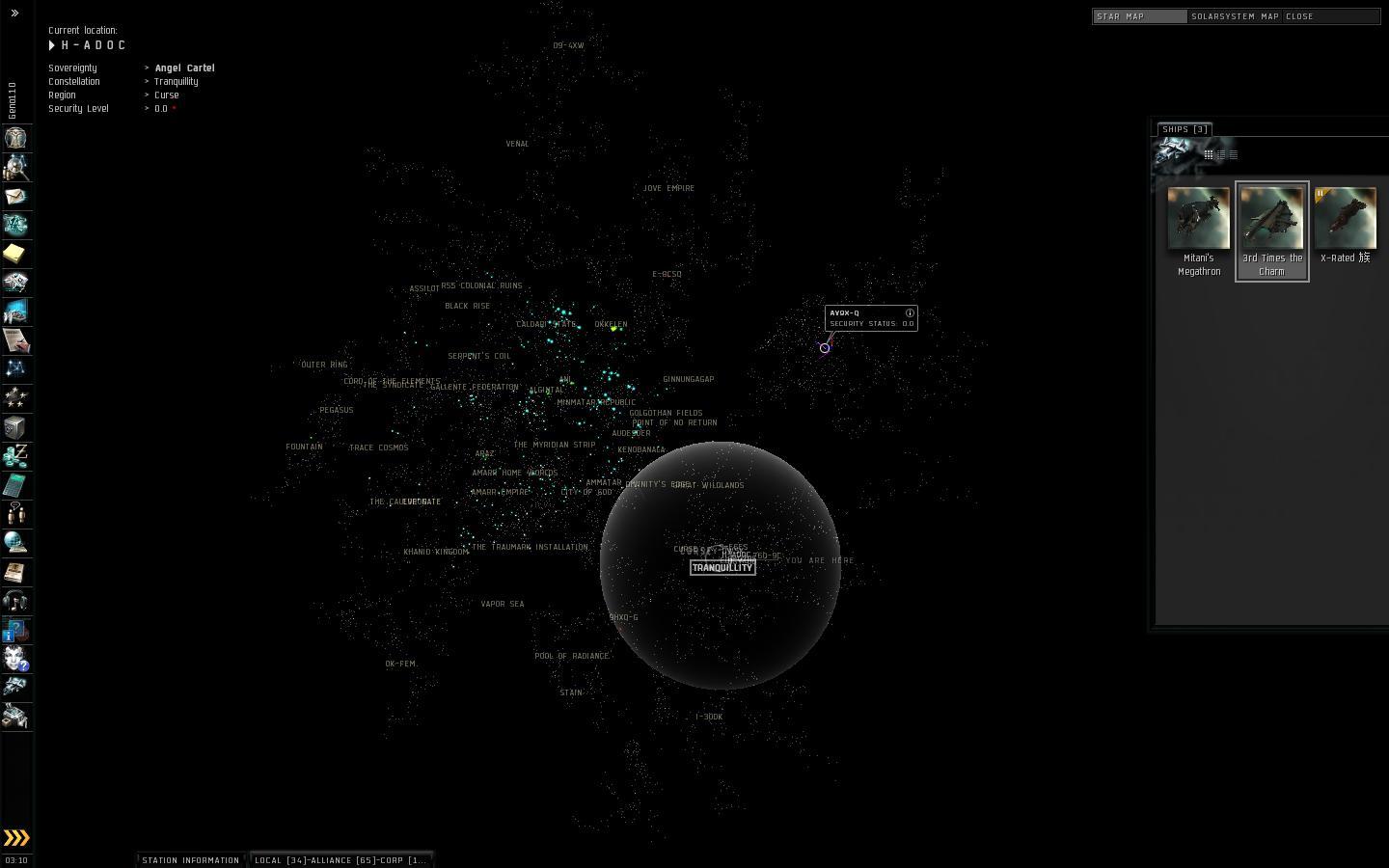The image size is (1389, 868).
Task: Open the book-shaped log icon
Action: [x=15, y=572]
